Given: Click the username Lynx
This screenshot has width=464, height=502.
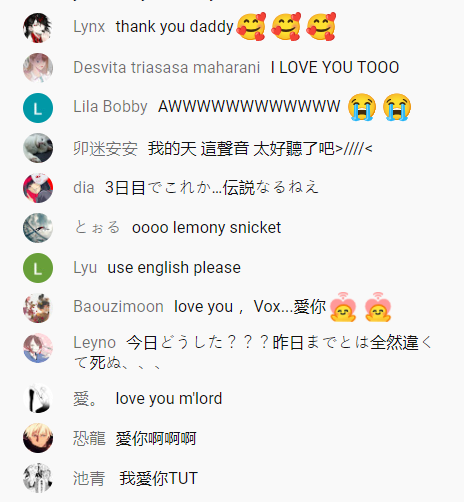Looking at the screenshot, I should pos(89,27).
